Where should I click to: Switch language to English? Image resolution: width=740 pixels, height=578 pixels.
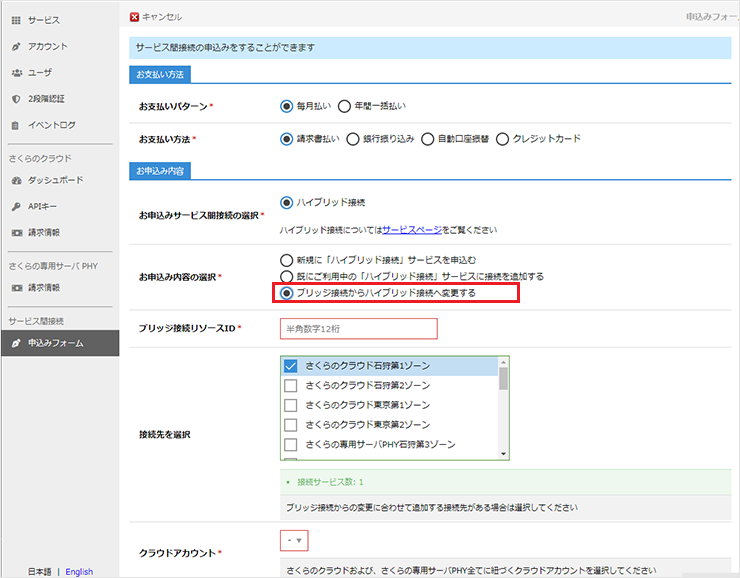click(79, 571)
